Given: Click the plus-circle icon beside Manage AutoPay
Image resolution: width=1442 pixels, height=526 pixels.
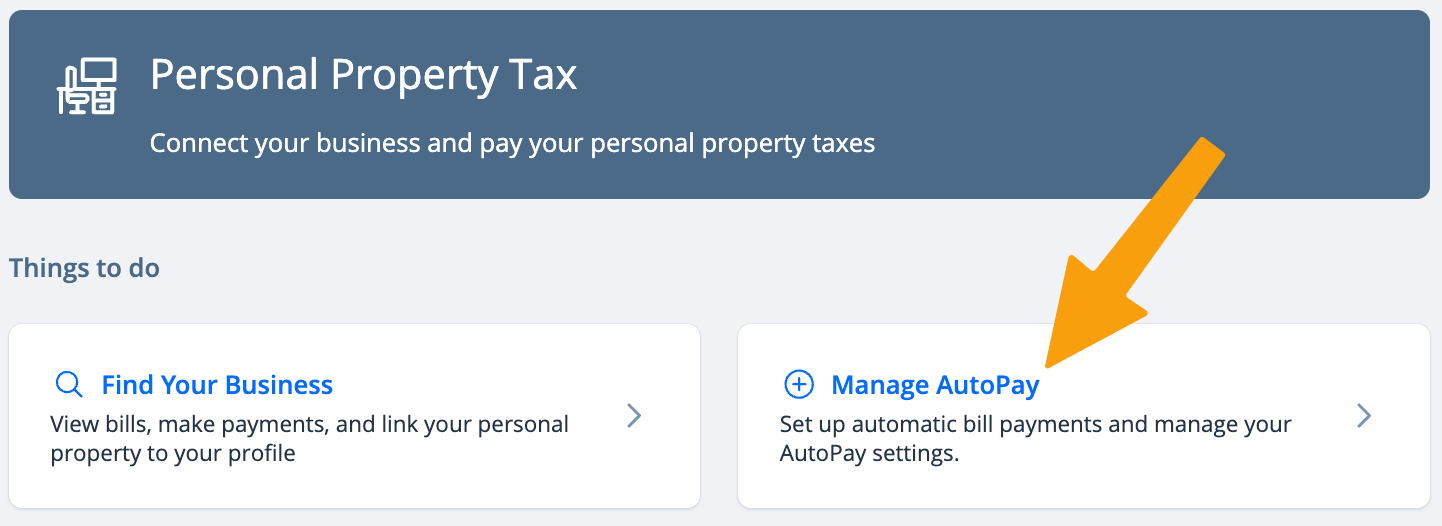Looking at the screenshot, I should (x=798, y=385).
